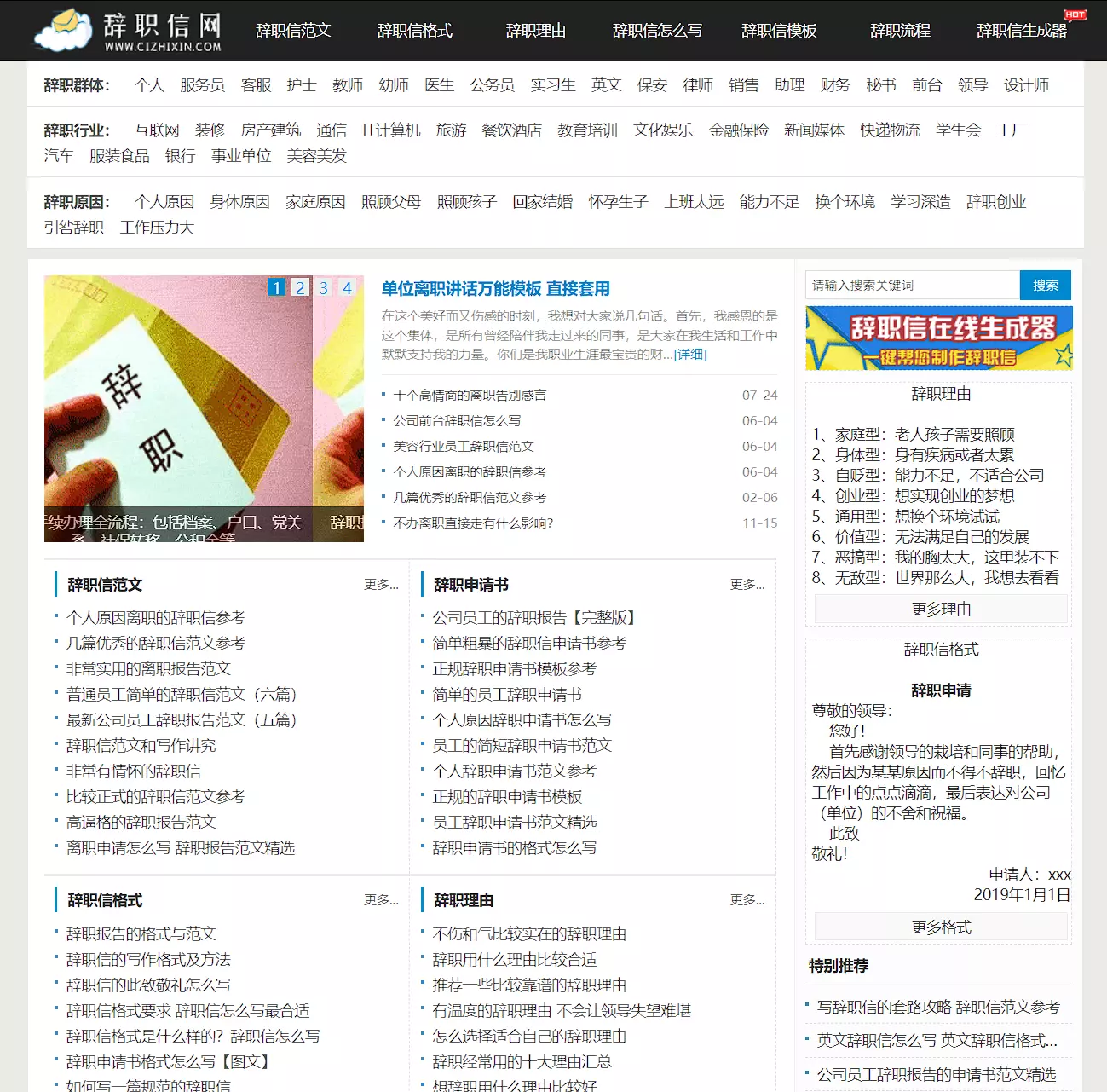Click the search keyword input field

[912, 286]
